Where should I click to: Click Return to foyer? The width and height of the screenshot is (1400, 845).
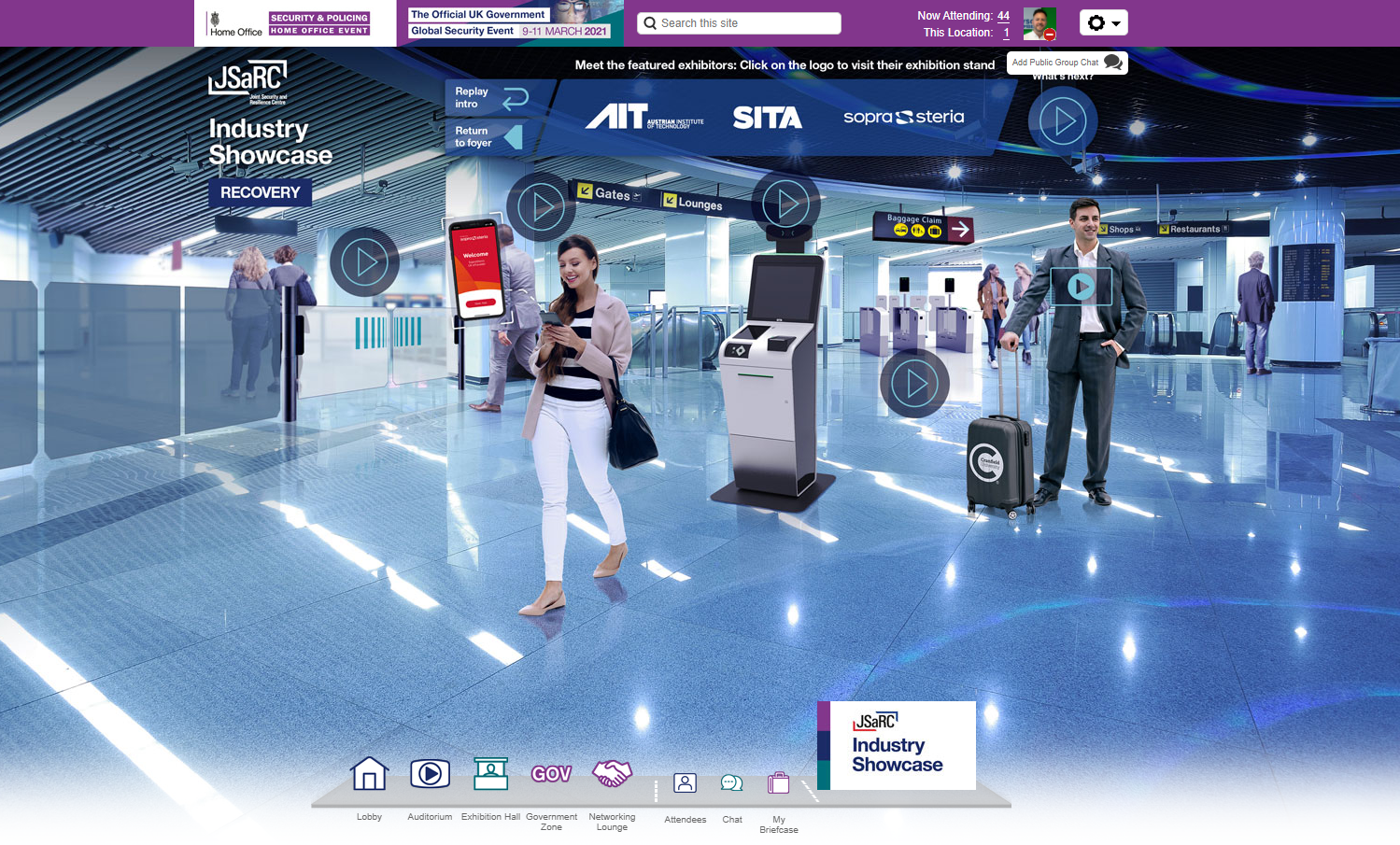point(488,137)
